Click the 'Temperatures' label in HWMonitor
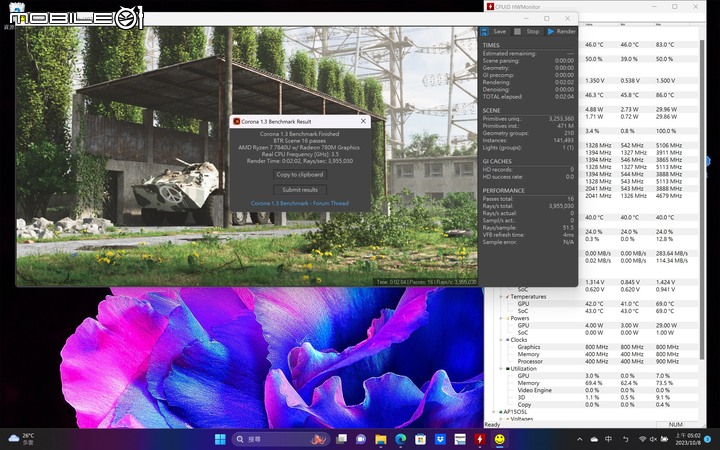The width and height of the screenshot is (720, 450). pyautogui.click(x=528, y=297)
